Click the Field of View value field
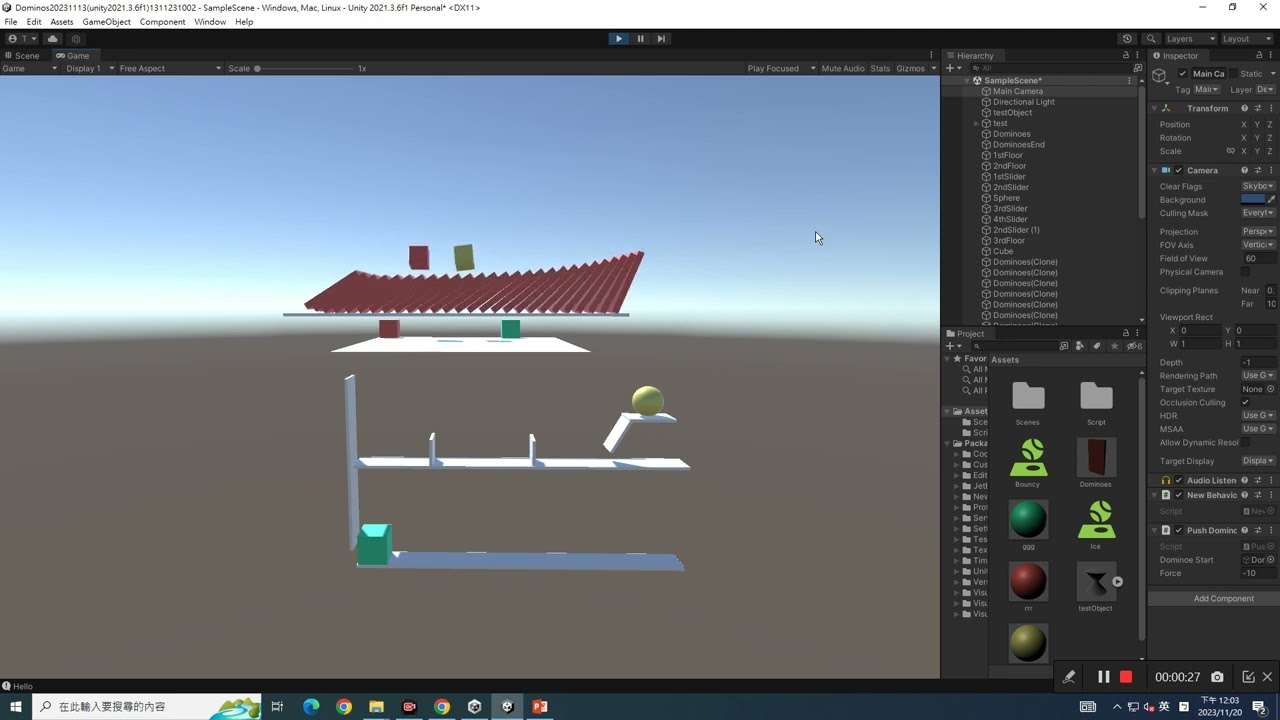This screenshot has width=1280, height=720. (x=1259, y=259)
